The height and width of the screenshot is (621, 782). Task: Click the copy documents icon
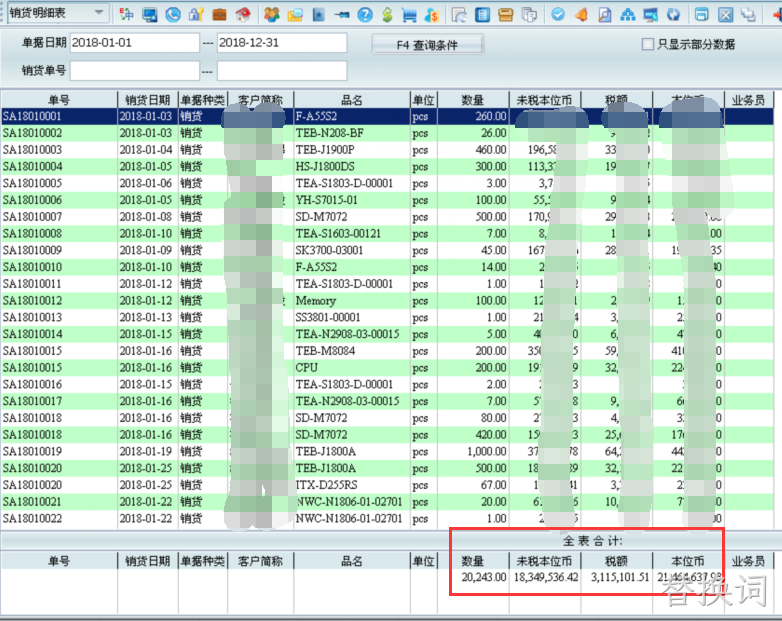coord(529,15)
